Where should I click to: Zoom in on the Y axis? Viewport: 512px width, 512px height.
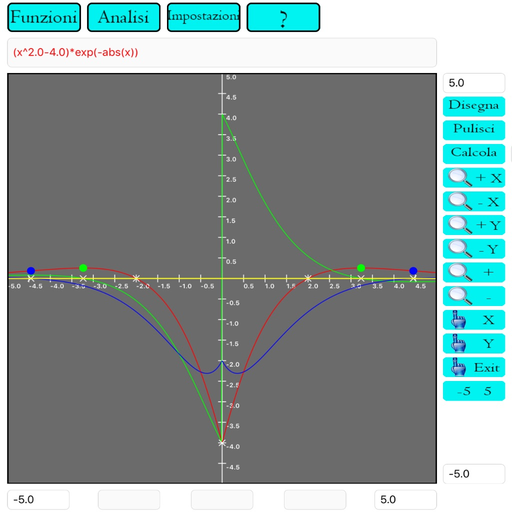pyautogui.click(x=474, y=225)
